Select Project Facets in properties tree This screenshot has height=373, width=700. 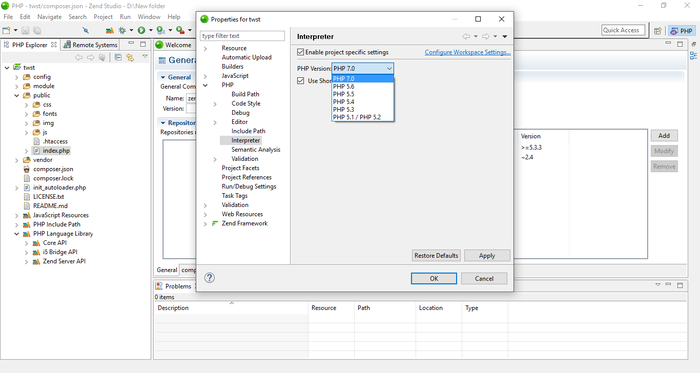click(240, 168)
